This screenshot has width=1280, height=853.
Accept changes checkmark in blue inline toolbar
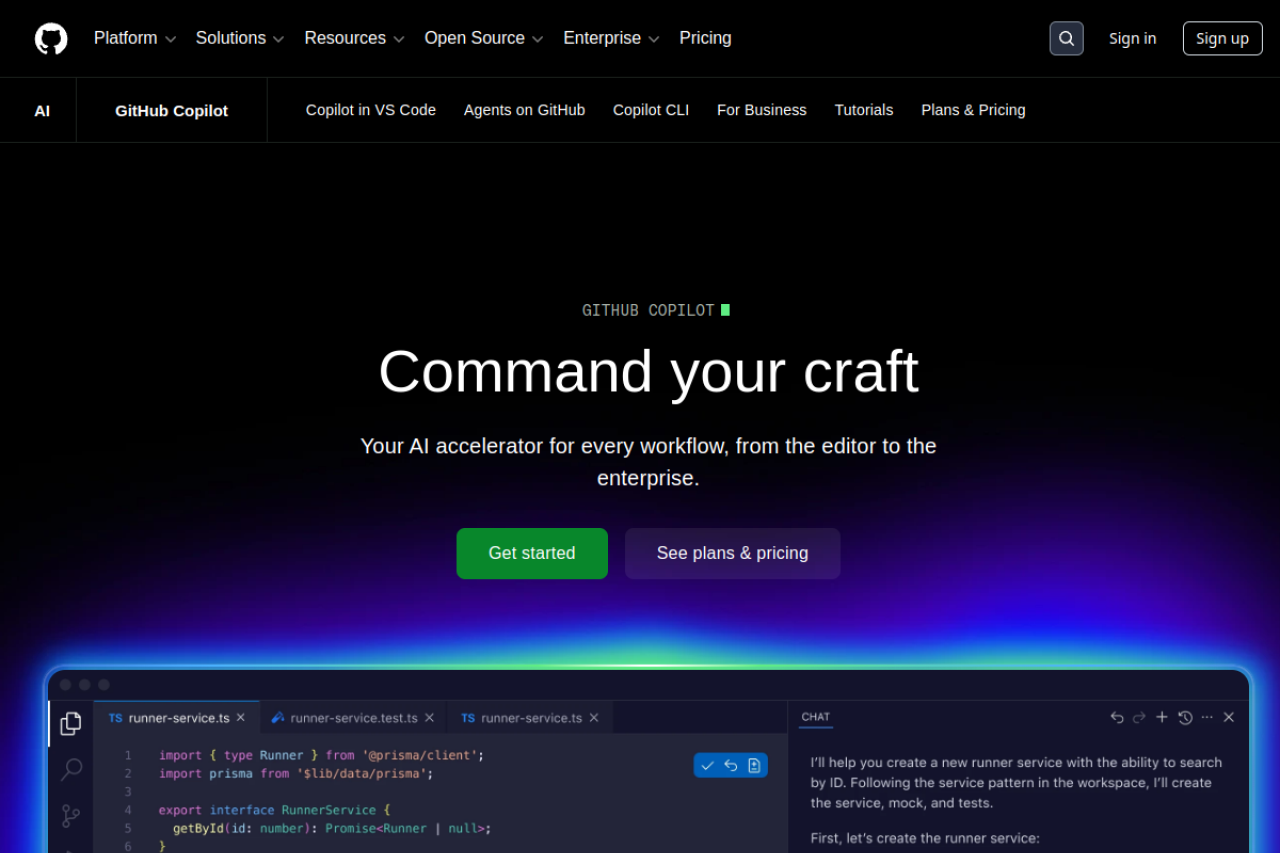pos(708,765)
